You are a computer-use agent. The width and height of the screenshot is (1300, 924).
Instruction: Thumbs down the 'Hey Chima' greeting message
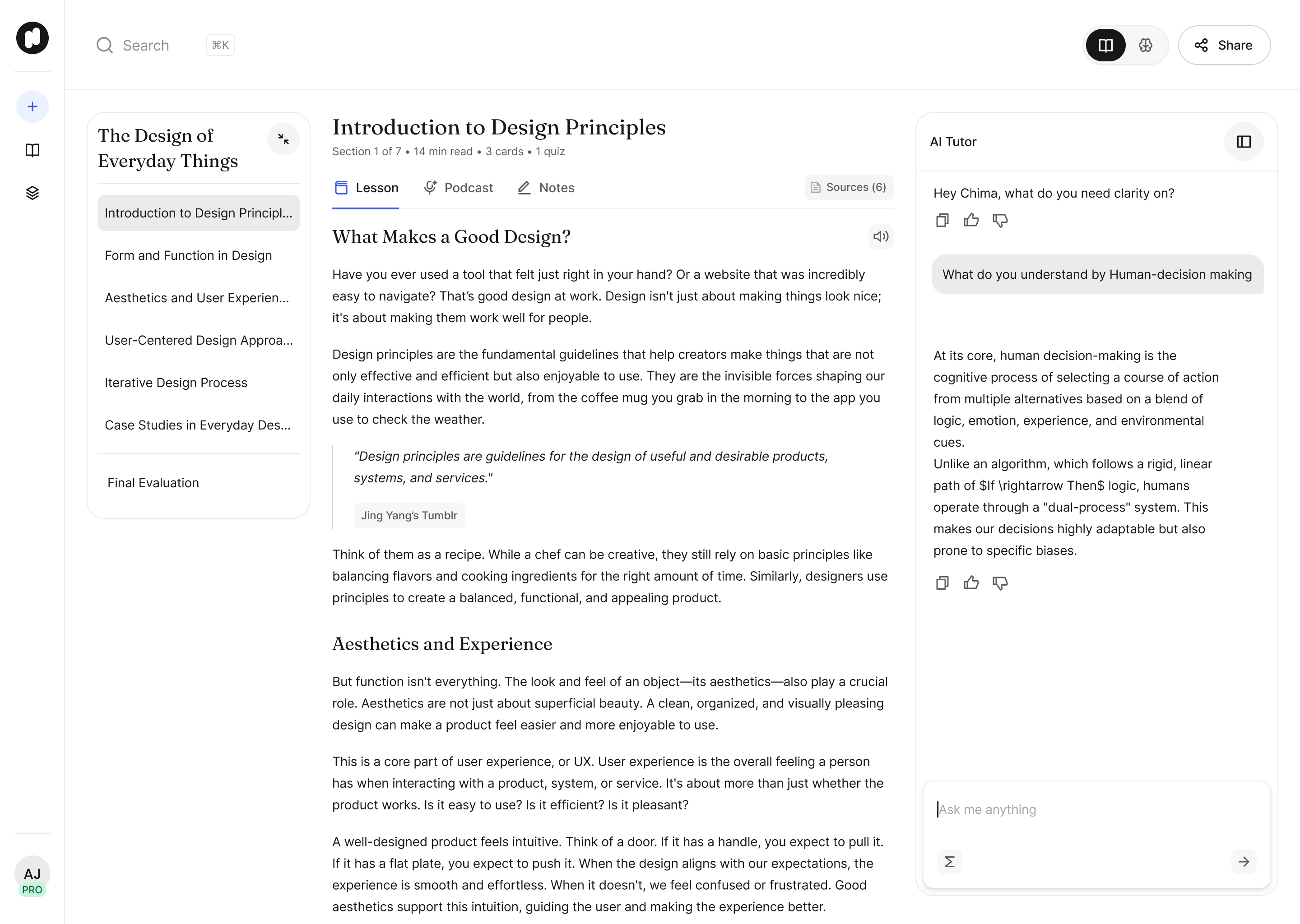pyautogui.click(x=1000, y=220)
